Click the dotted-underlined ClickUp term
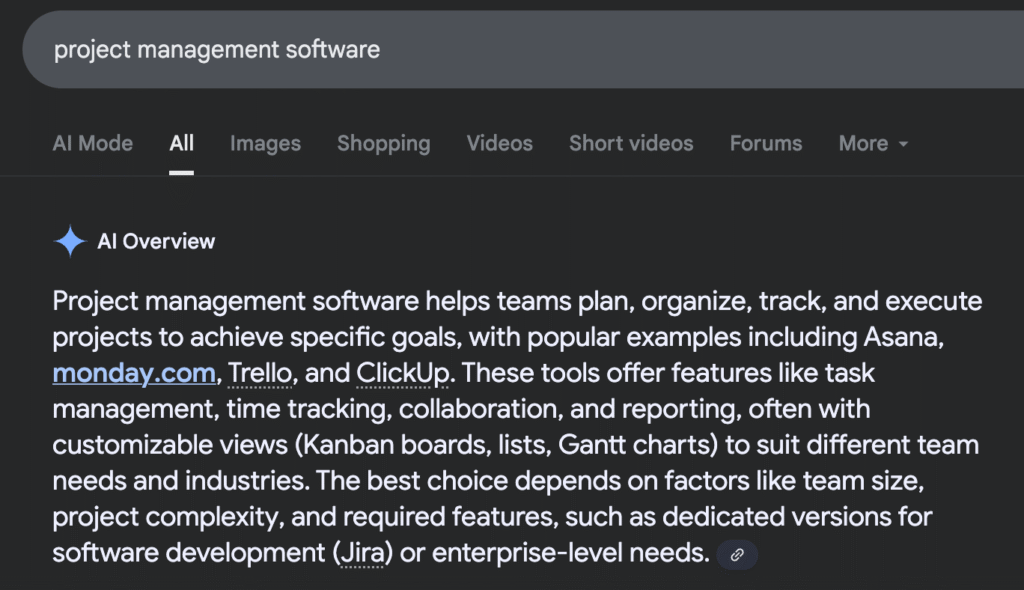 coord(403,373)
